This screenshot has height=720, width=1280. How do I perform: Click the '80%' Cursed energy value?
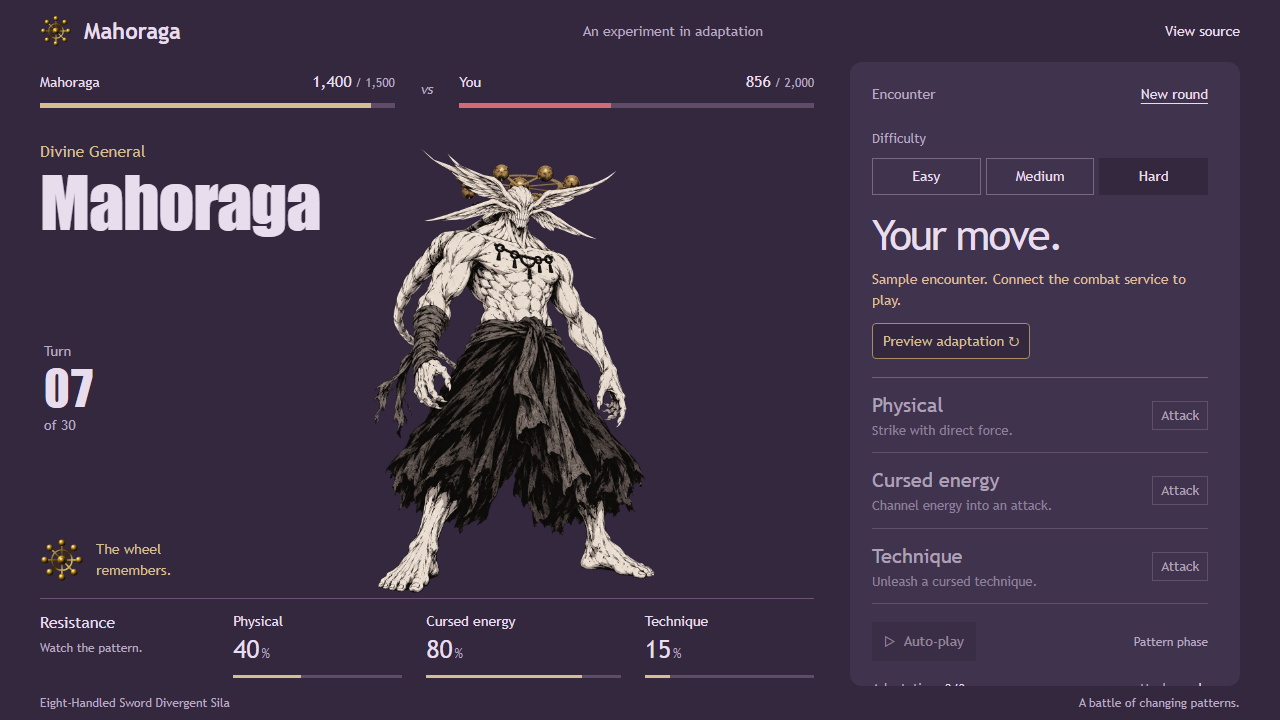coord(444,650)
